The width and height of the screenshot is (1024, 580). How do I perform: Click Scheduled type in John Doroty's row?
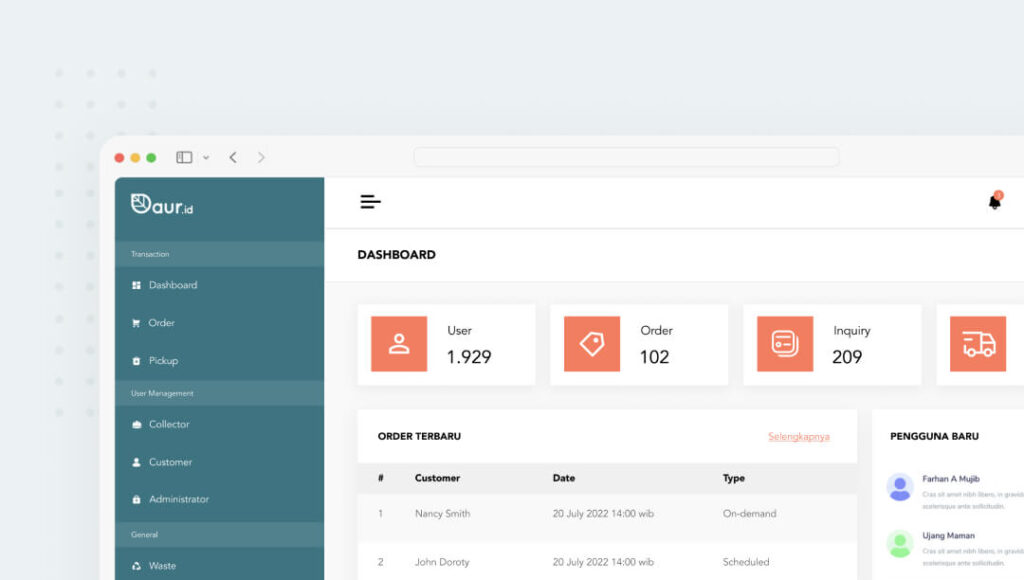[x=746, y=562]
